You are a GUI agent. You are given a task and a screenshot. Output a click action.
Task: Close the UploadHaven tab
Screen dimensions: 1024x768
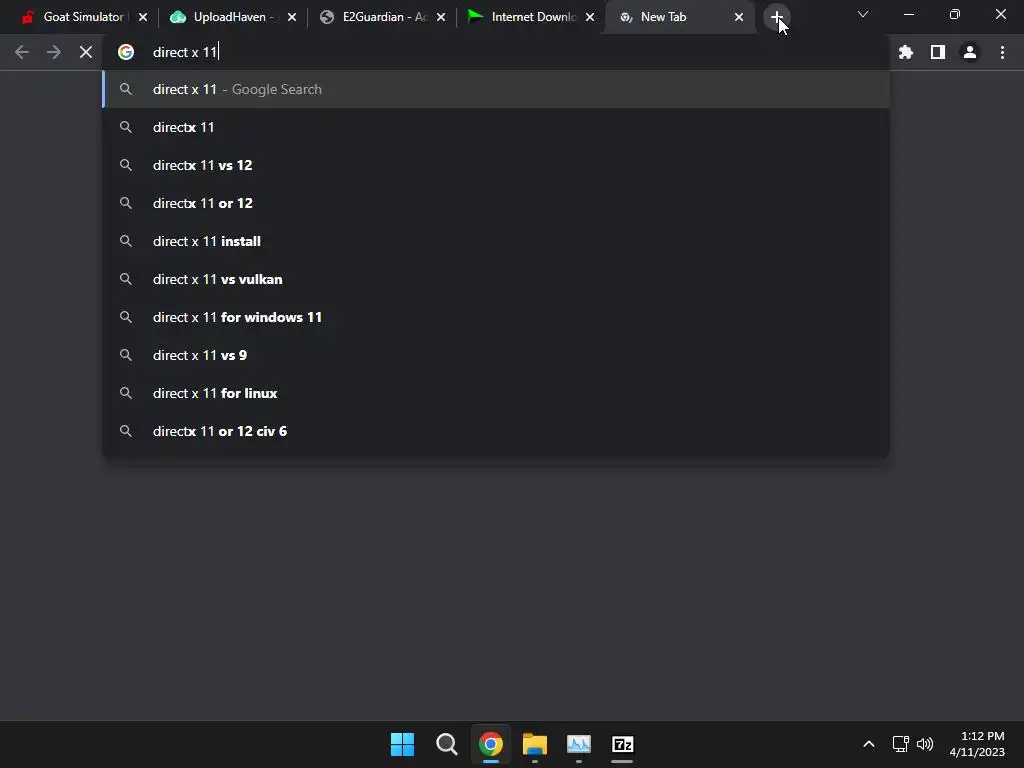click(x=292, y=18)
